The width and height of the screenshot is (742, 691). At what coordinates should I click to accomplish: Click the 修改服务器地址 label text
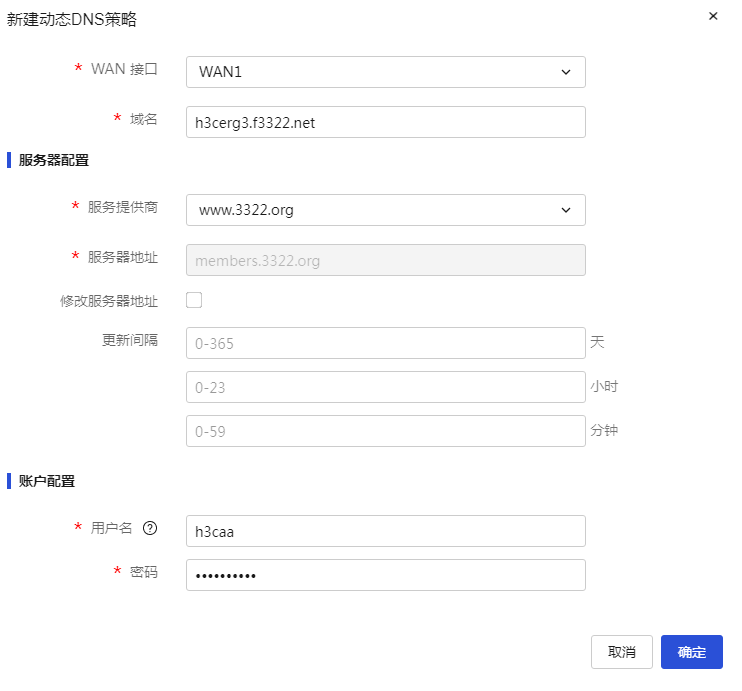click(x=109, y=301)
